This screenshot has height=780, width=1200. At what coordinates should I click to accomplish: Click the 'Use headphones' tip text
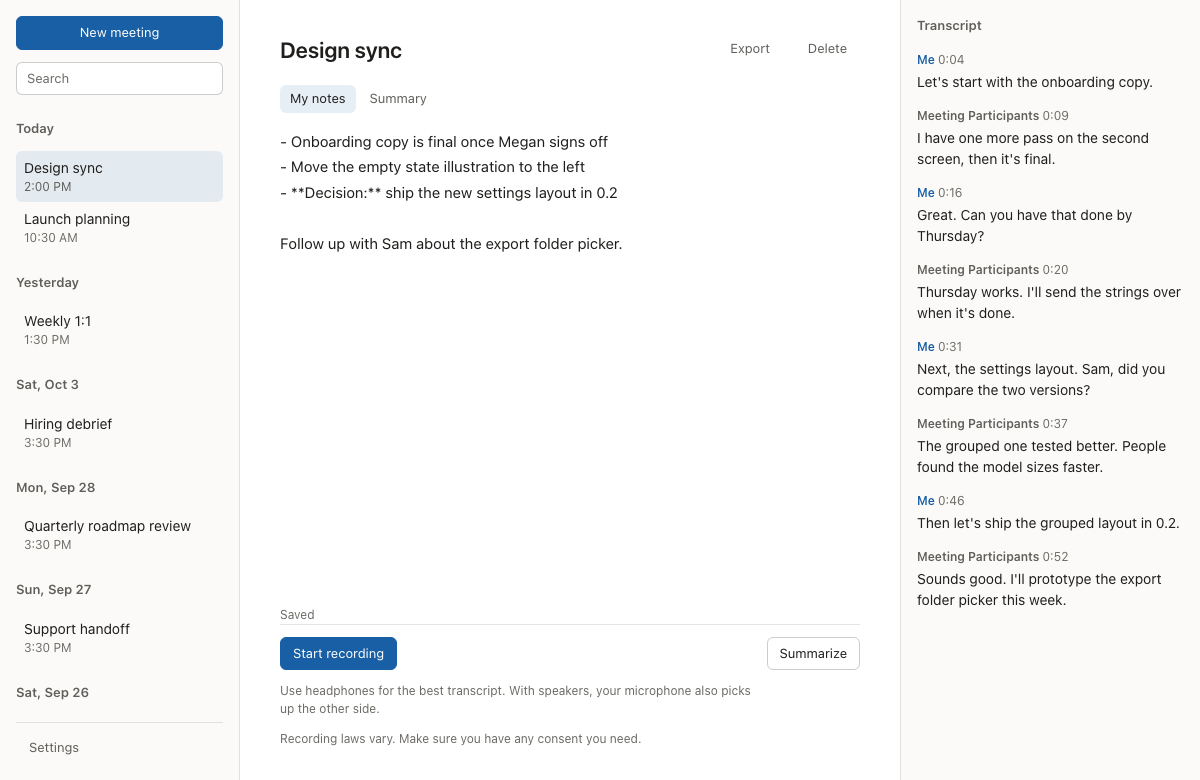click(515, 700)
